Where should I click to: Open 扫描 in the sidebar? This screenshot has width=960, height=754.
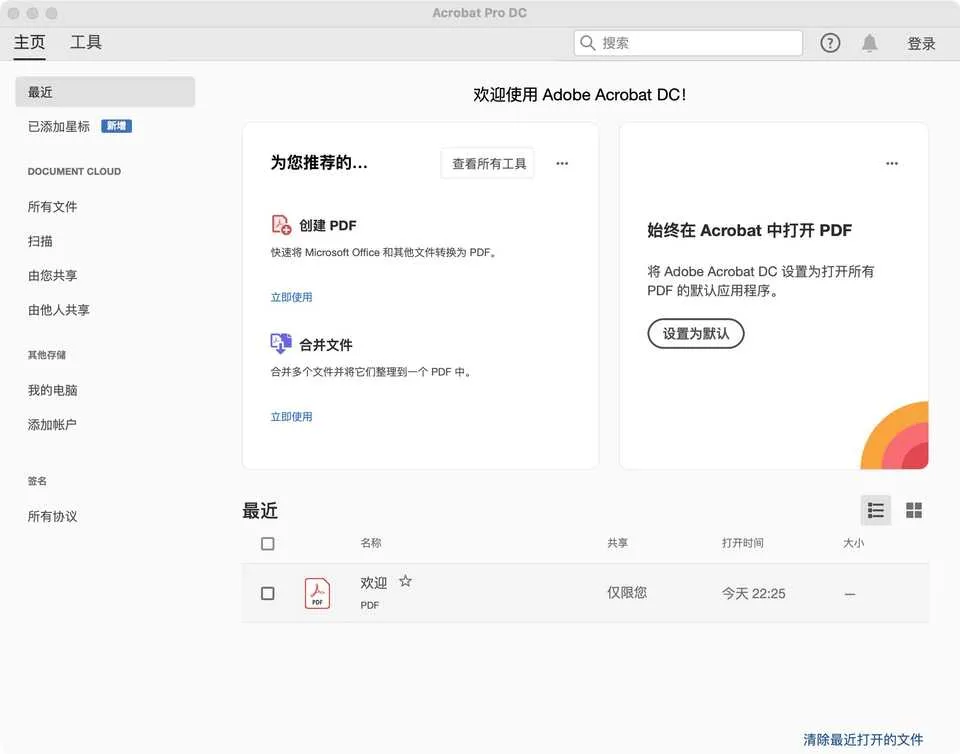[40, 241]
